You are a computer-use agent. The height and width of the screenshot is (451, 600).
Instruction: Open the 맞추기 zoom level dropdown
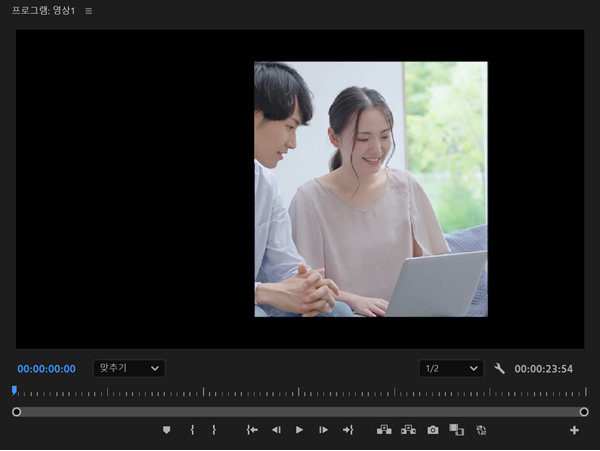(x=129, y=368)
